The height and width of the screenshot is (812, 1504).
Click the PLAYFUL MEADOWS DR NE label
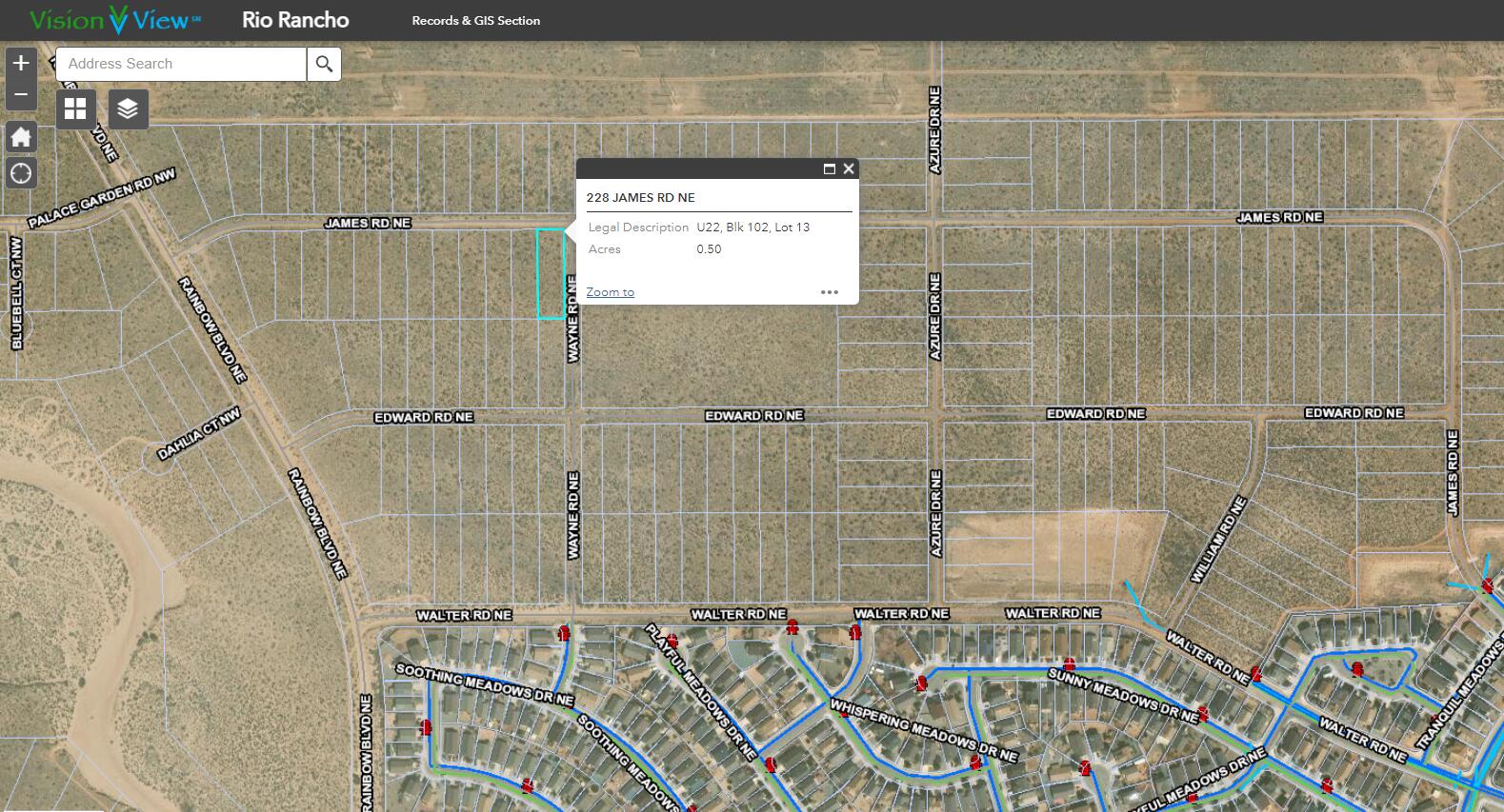[701, 693]
